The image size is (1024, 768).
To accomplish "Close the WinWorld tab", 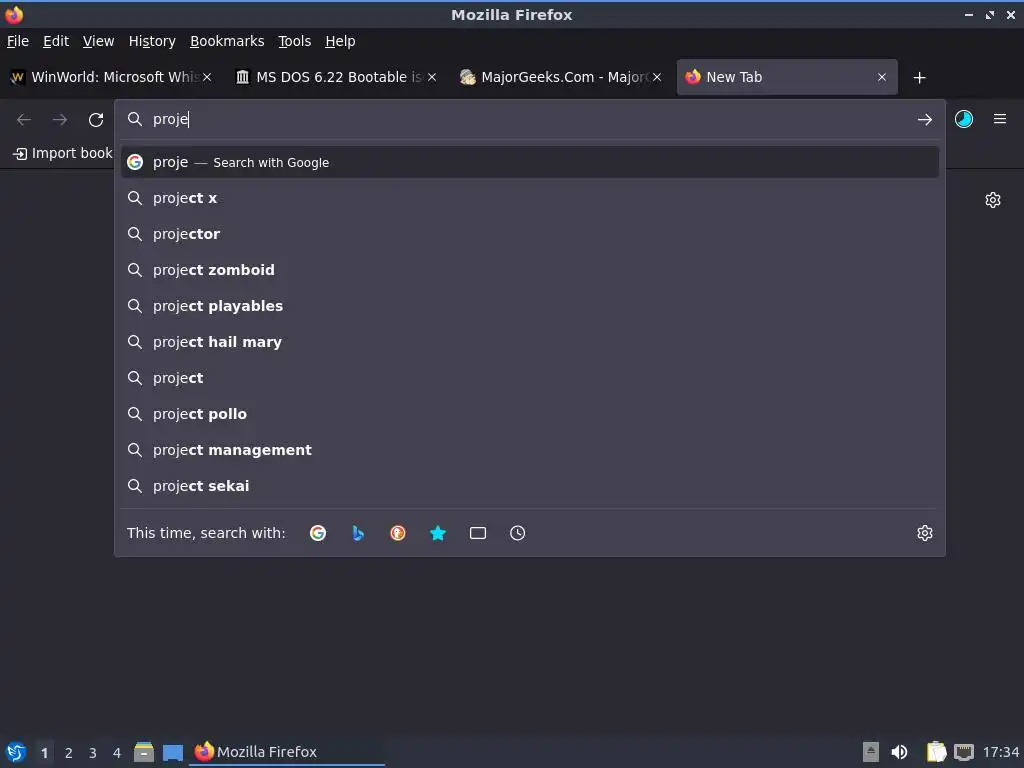I will [207, 77].
